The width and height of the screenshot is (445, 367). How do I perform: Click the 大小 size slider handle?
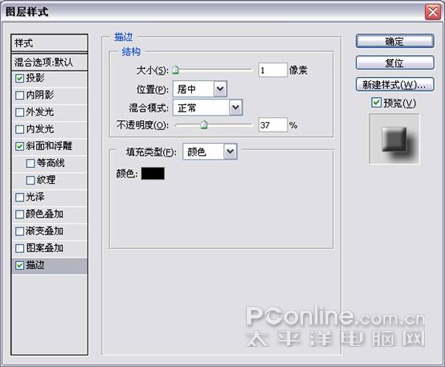click(175, 70)
